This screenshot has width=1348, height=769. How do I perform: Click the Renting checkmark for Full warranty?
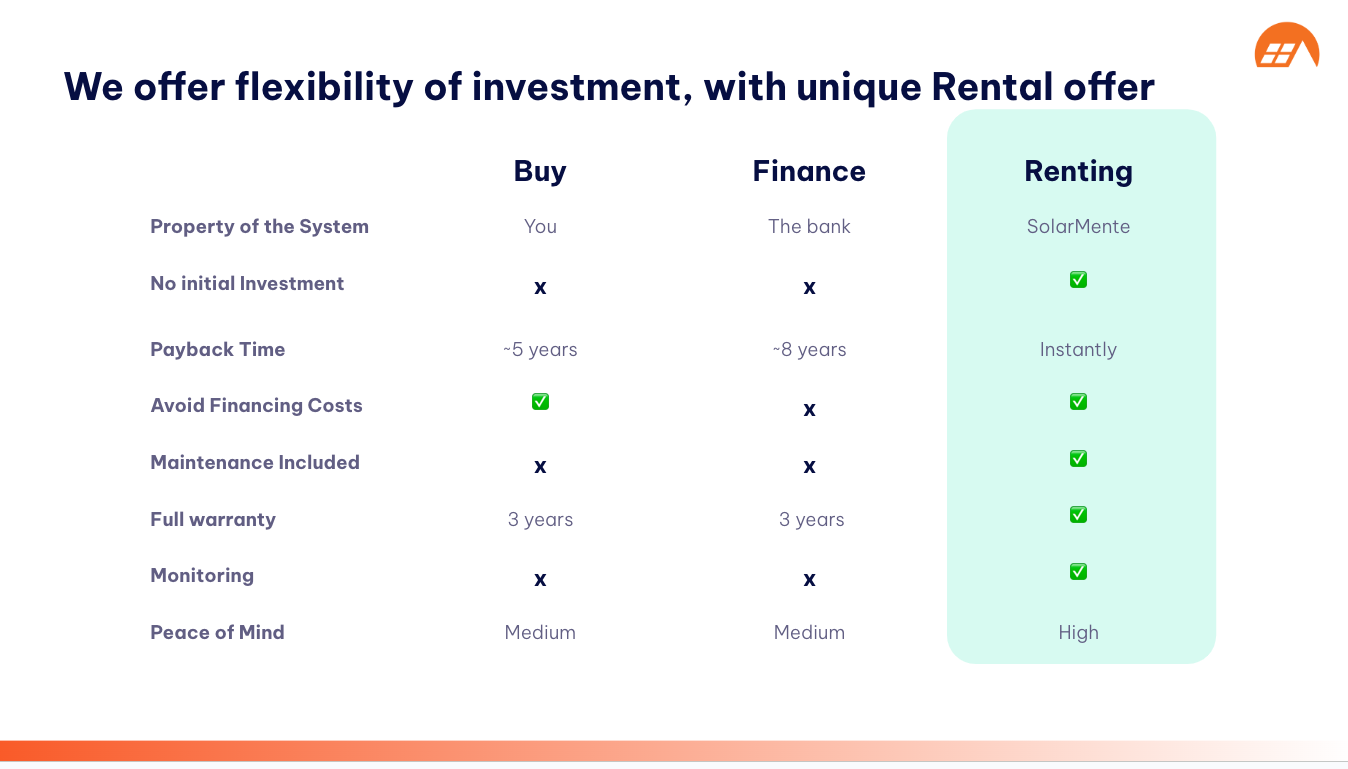pos(1078,515)
